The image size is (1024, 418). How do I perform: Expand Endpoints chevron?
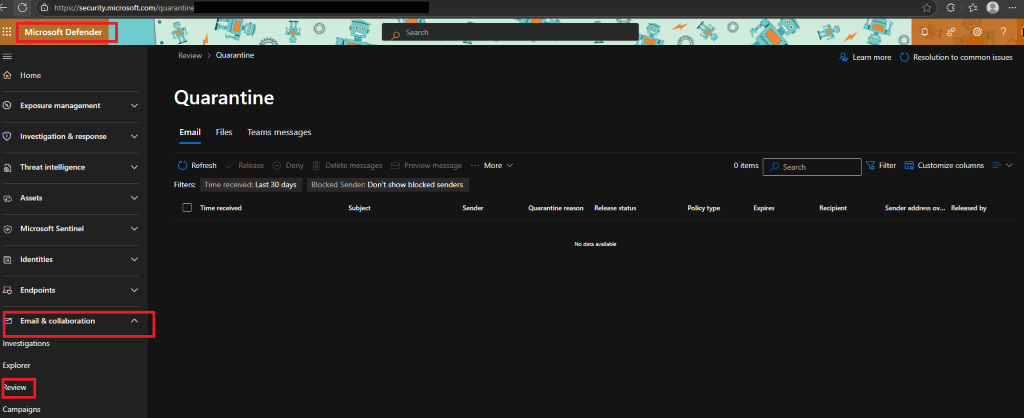coord(135,290)
